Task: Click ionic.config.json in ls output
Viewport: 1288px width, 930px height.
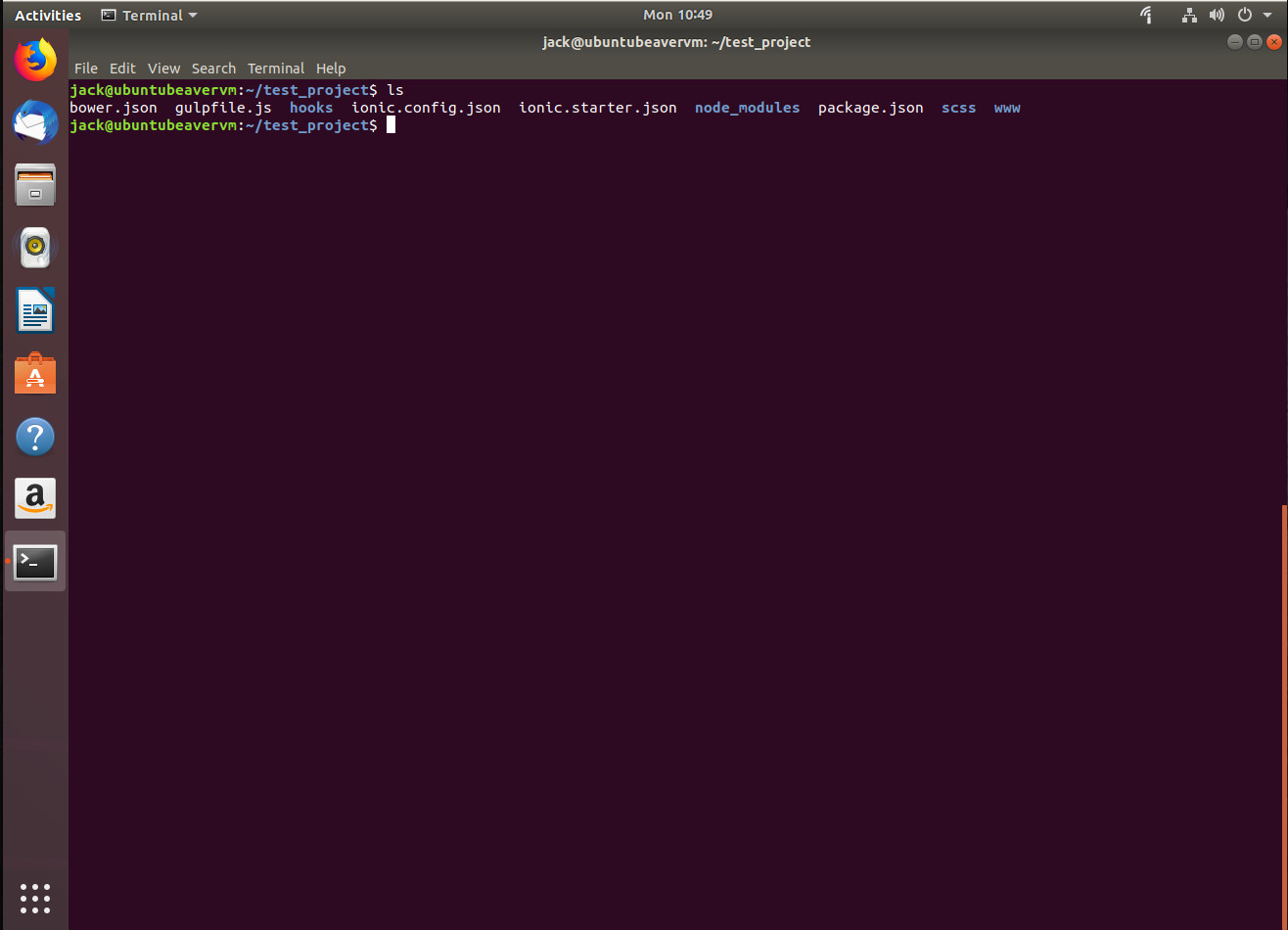Action: (x=426, y=108)
